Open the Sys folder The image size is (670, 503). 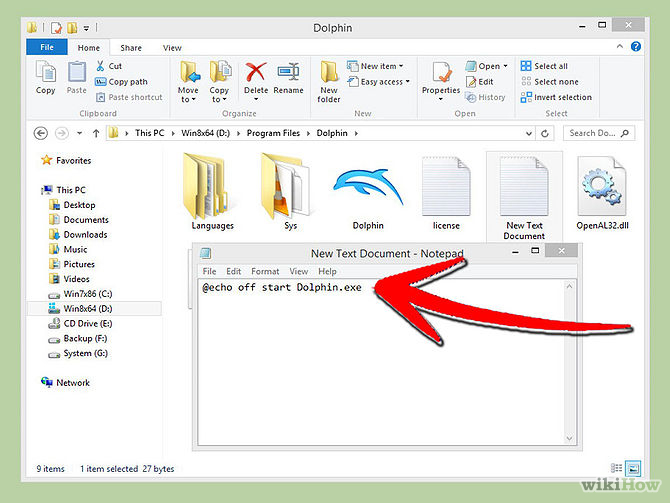click(x=290, y=192)
